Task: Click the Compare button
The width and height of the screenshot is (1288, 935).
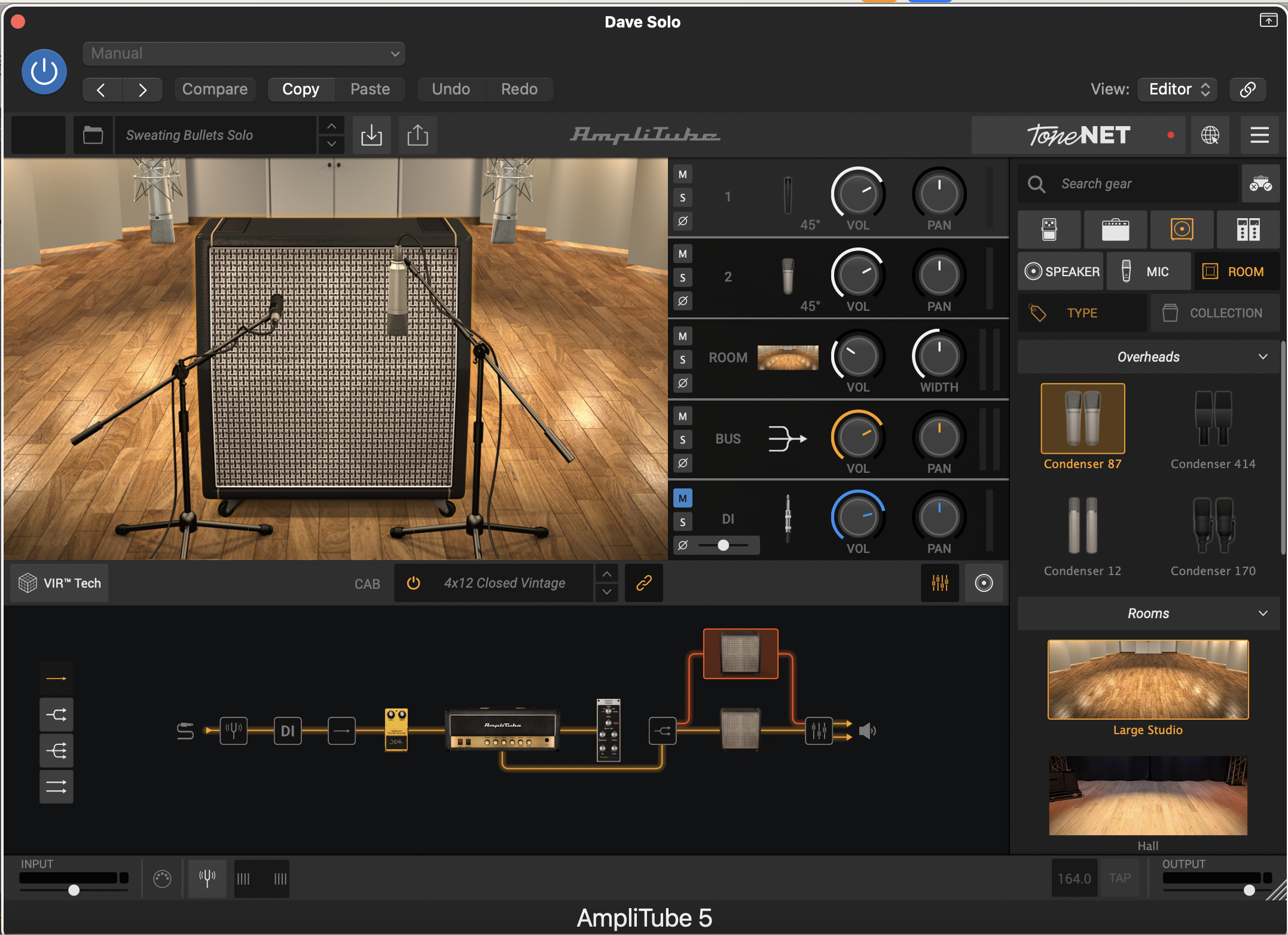Action: pos(215,89)
